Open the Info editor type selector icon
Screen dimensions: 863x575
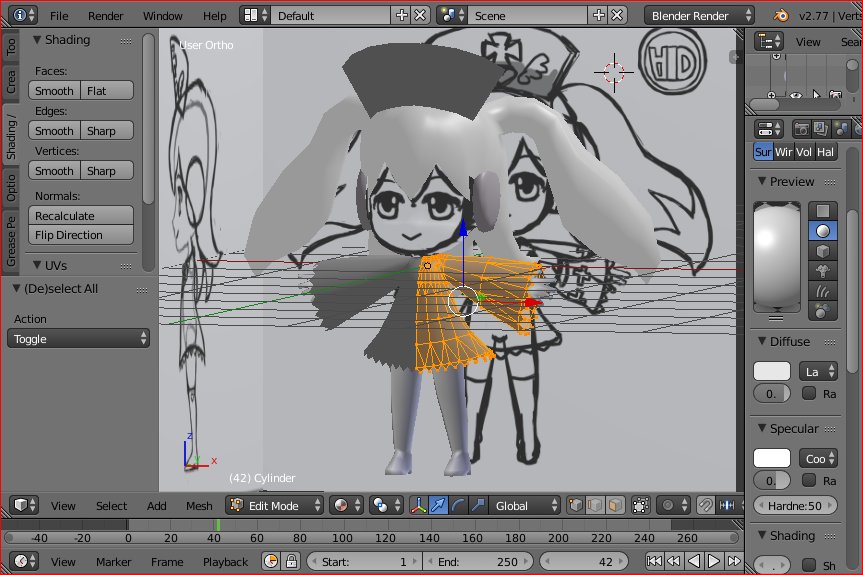tap(23, 15)
